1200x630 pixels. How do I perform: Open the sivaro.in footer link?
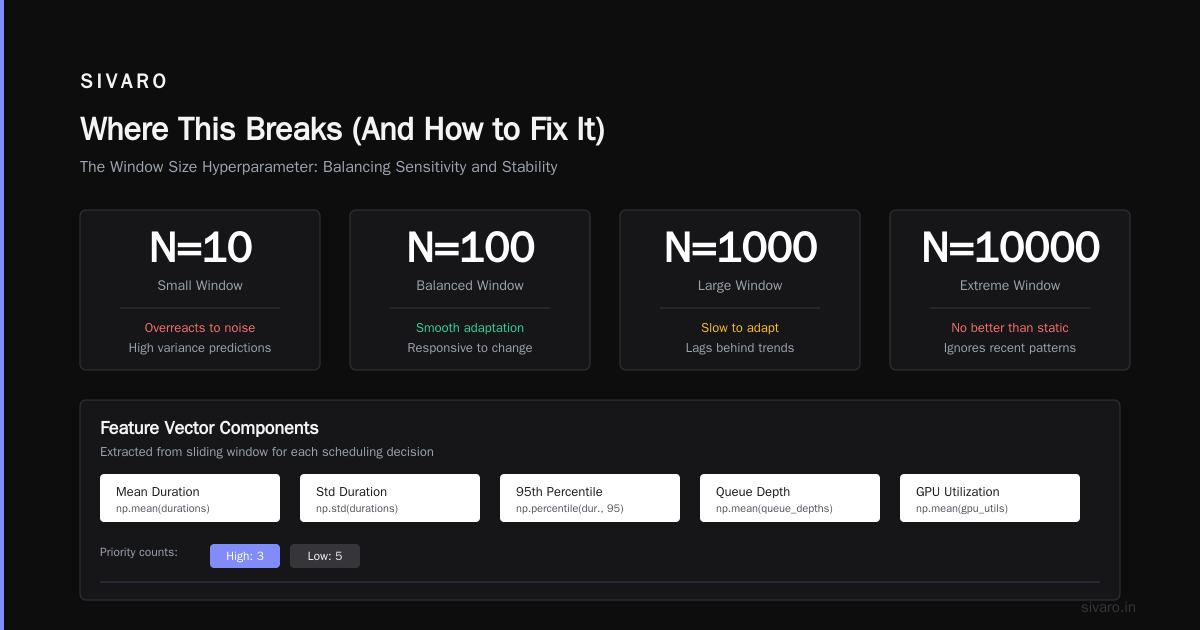1109,607
